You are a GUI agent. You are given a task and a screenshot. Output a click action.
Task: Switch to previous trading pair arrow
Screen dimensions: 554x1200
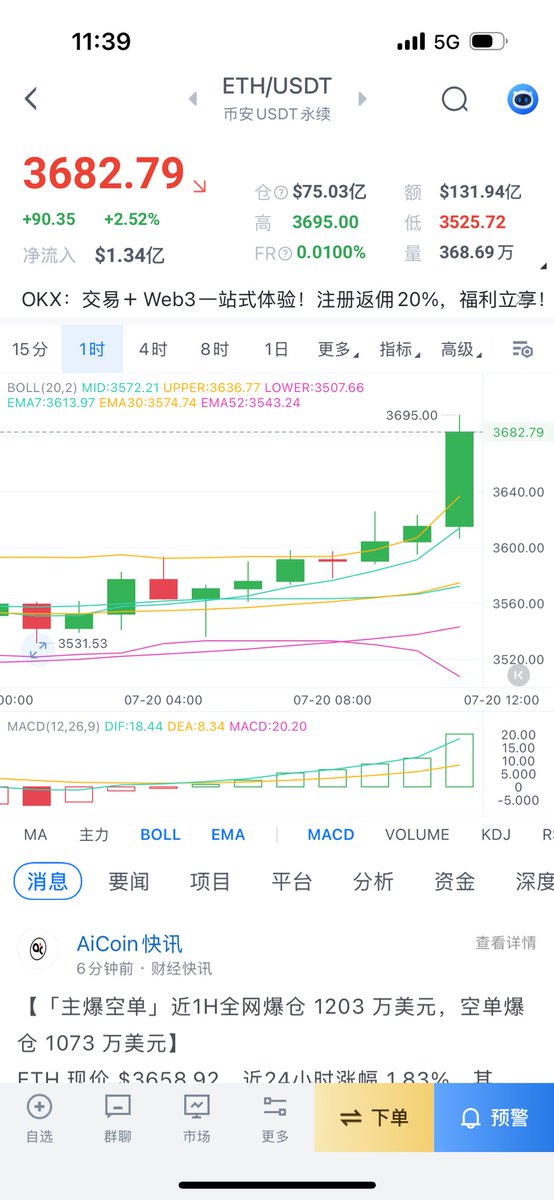tap(193, 99)
